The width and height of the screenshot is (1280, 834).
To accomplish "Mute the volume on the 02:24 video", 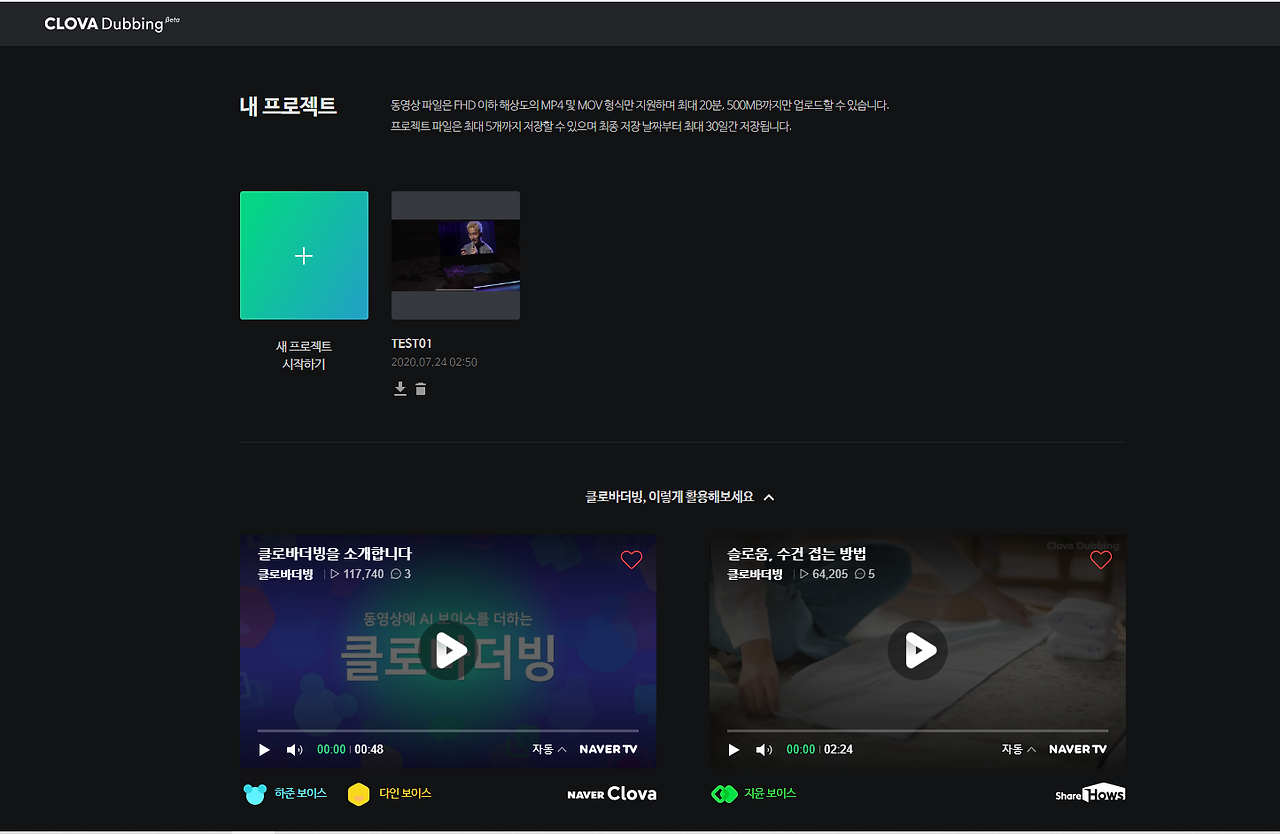I will [764, 750].
